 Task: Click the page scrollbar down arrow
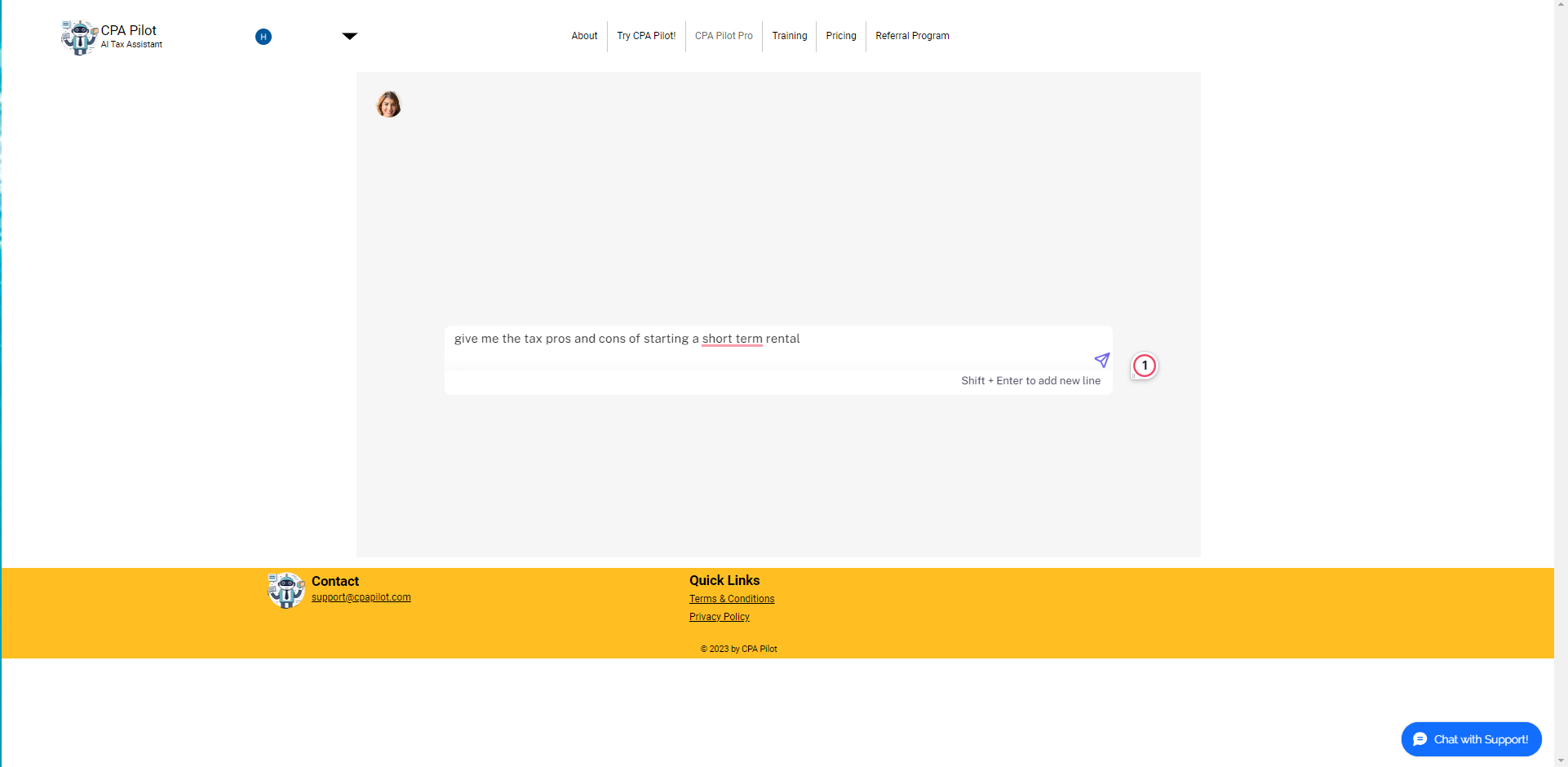[1561, 760]
